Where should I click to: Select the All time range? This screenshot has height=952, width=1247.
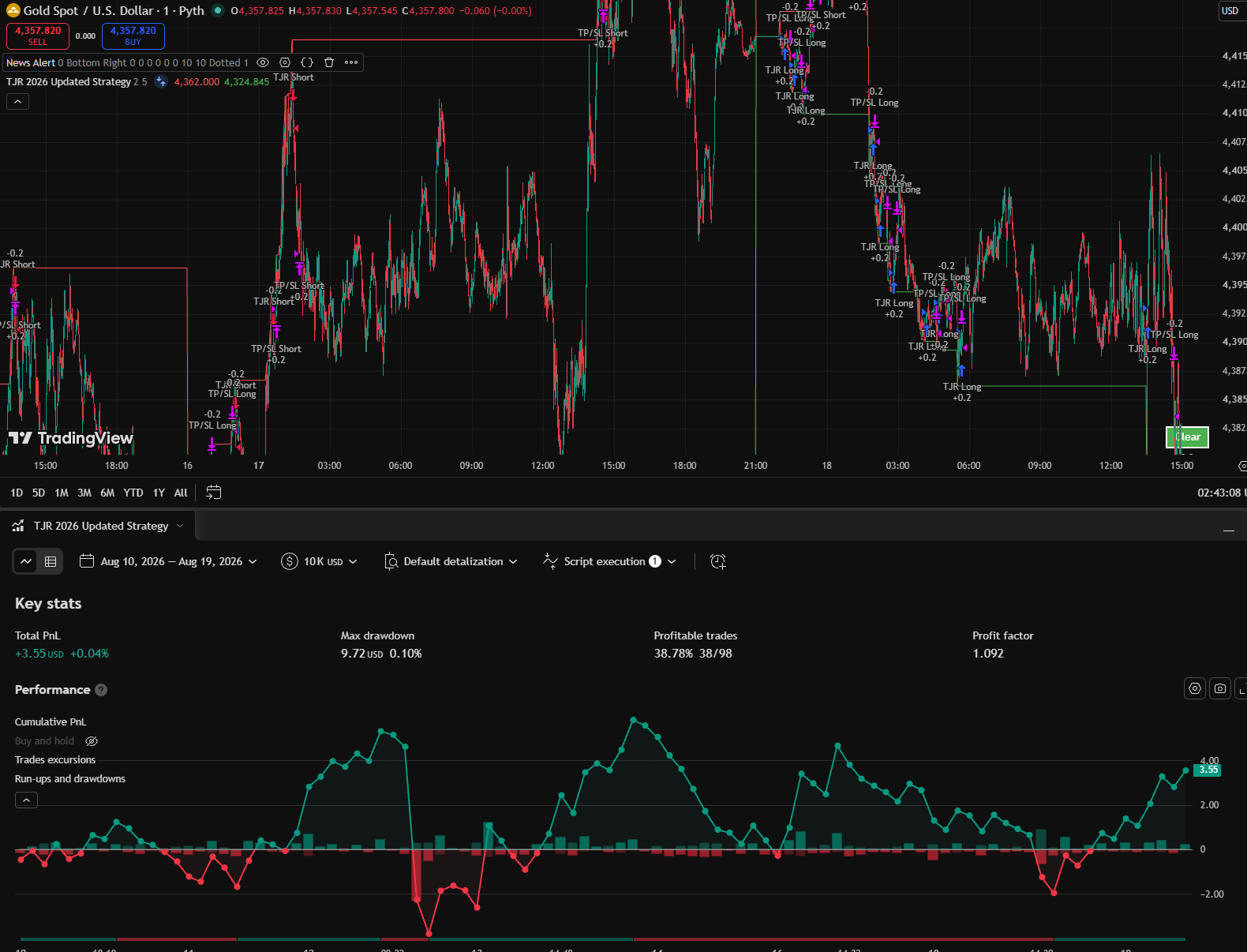pyautogui.click(x=181, y=493)
